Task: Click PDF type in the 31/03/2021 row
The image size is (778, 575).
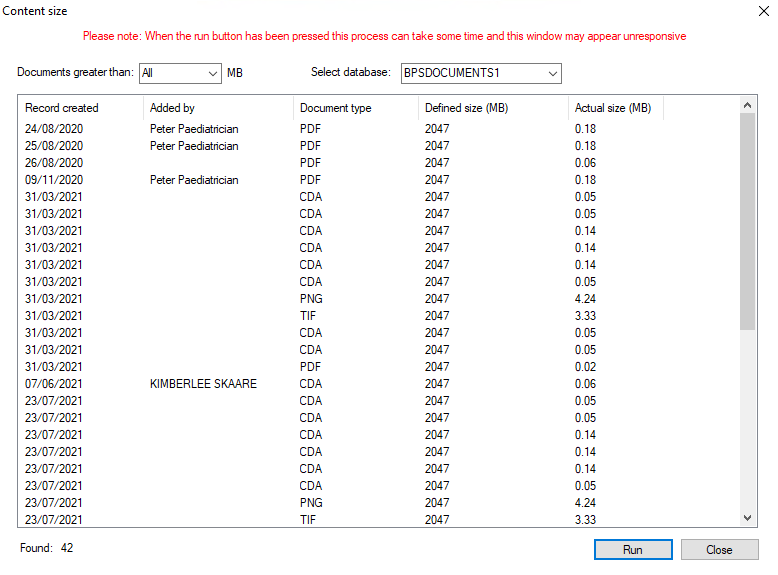Action: (x=310, y=367)
